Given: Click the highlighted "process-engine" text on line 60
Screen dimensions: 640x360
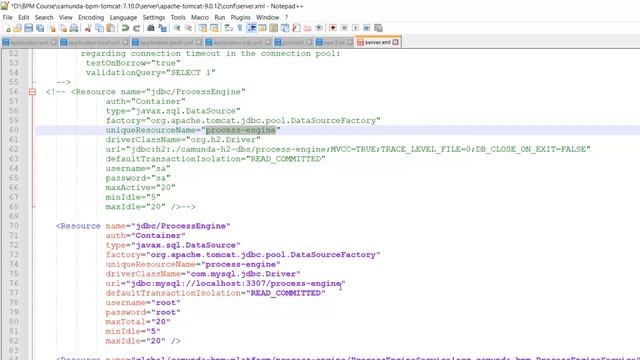Looking at the screenshot, I should coord(241,130).
